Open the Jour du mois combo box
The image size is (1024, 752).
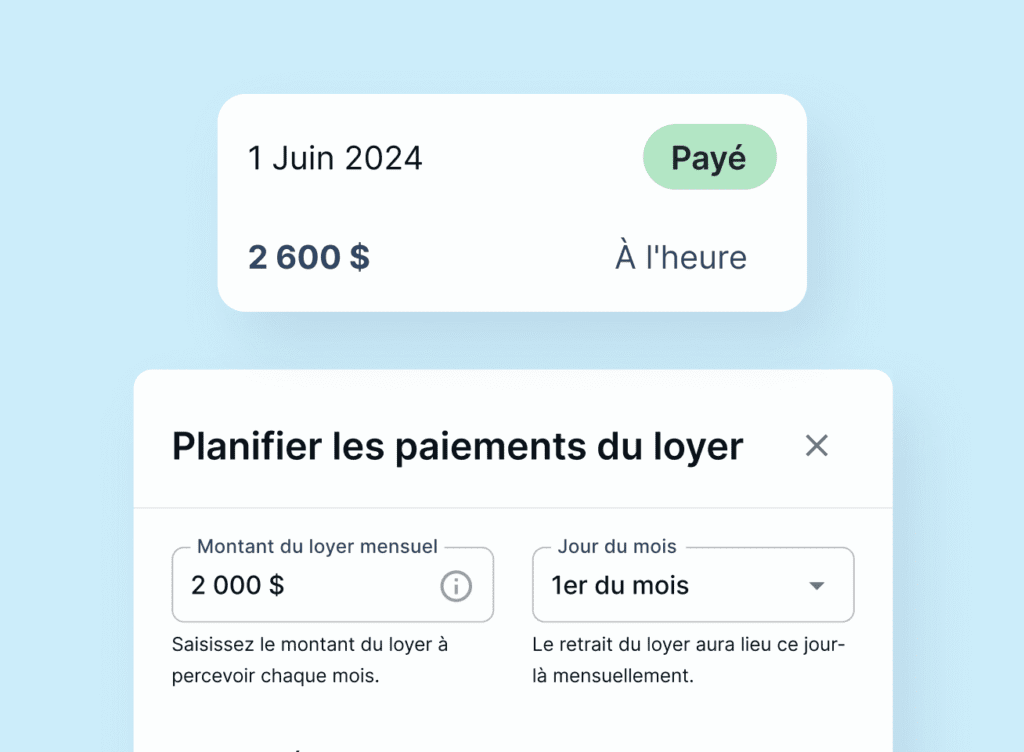pyautogui.click(x=693, y=585)
